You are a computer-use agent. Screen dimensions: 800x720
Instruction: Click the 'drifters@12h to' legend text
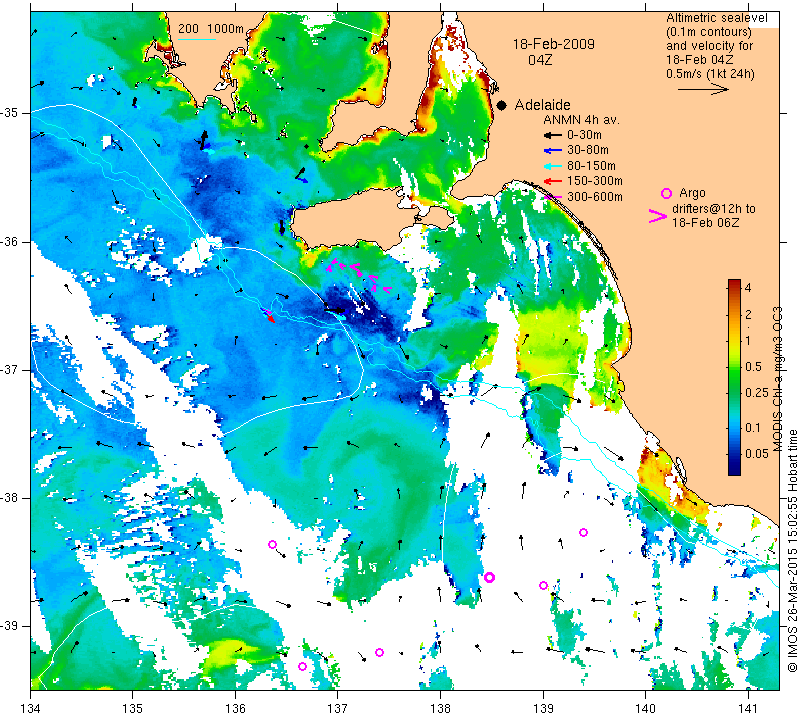coord(713,209)
